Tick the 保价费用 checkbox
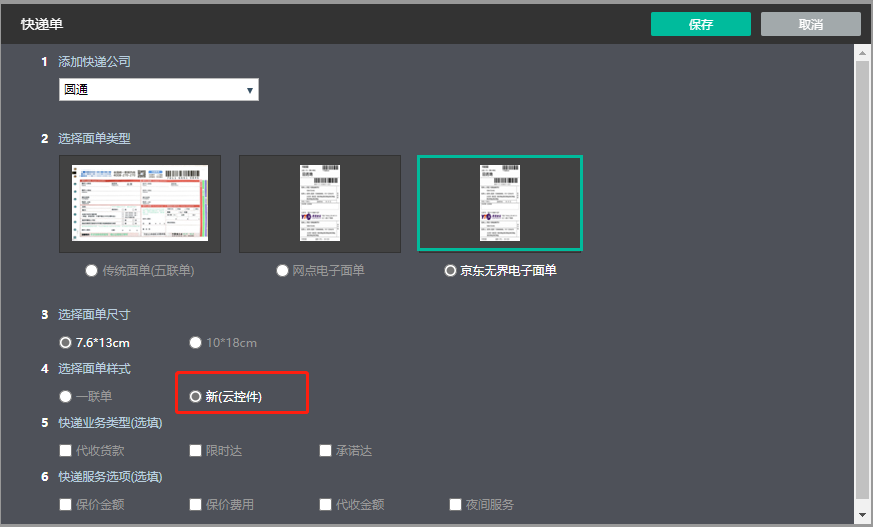 pyautogui.click(x=195, y=504)
